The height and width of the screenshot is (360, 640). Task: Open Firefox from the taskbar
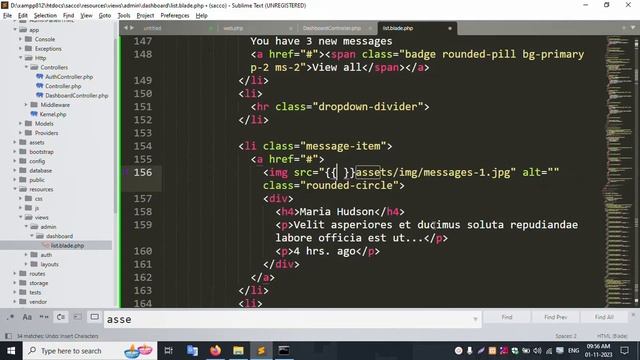215,351
